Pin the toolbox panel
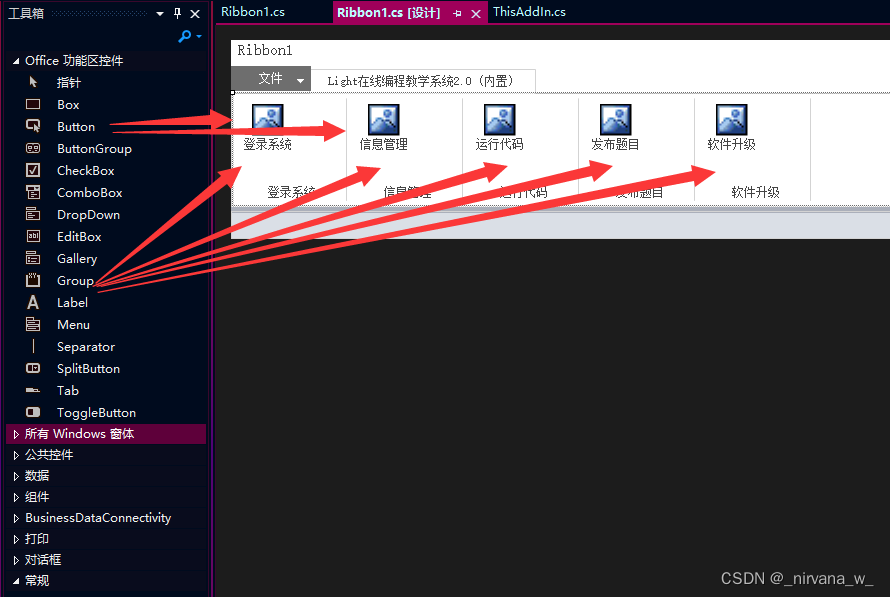The width and height of the screenshot is (890, 597). (x=177, y=13)
